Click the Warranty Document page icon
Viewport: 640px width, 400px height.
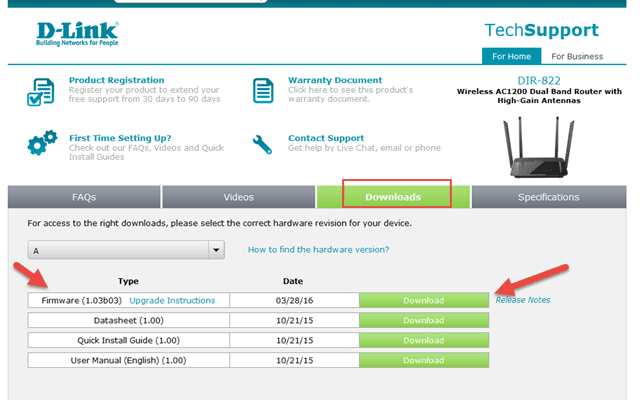[x=263, y=91]
